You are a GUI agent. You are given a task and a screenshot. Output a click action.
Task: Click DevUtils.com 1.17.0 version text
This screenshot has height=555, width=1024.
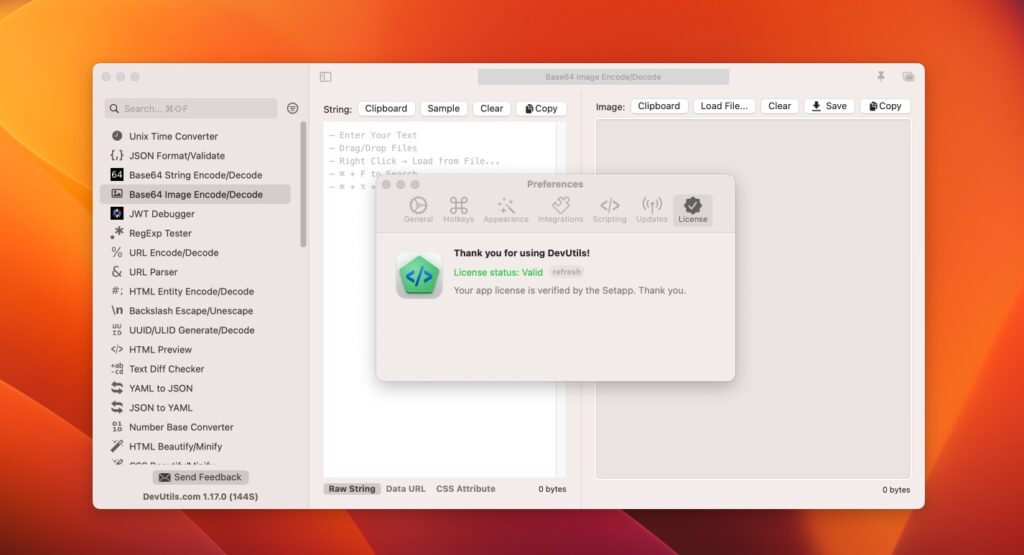tap(200, 496)
